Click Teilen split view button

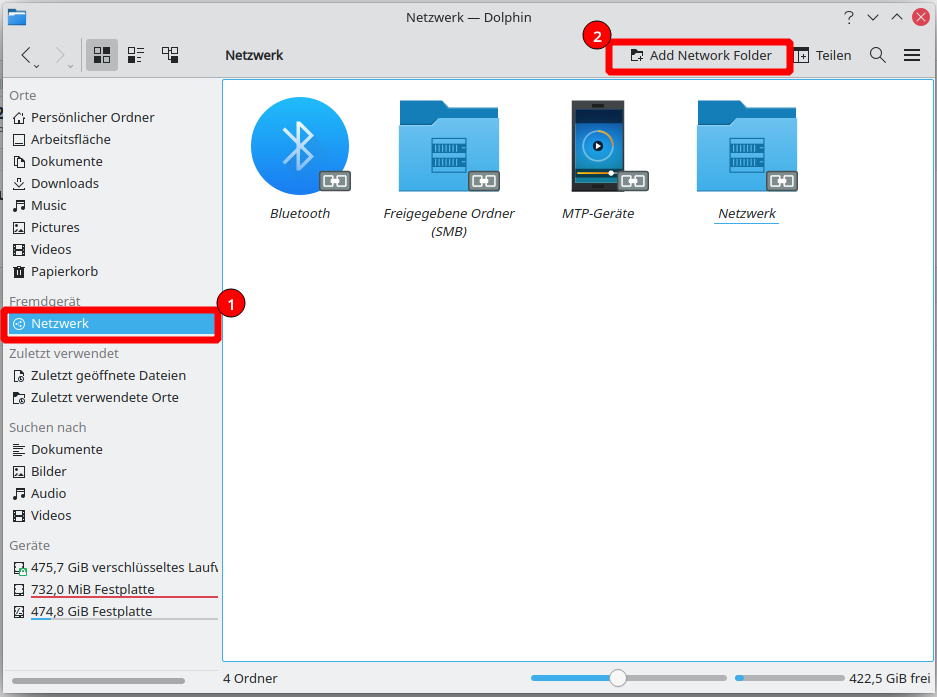click(x=822, y=56)
